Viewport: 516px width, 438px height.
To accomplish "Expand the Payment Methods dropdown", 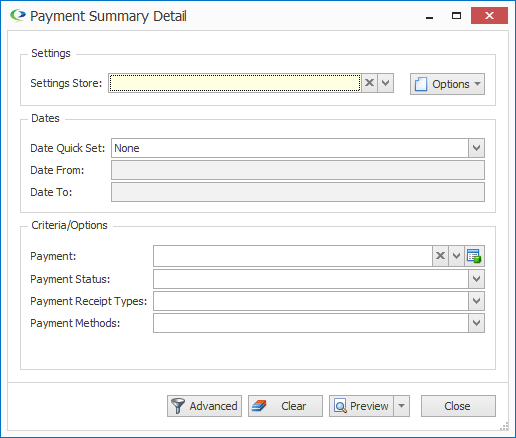I will 476,323.
